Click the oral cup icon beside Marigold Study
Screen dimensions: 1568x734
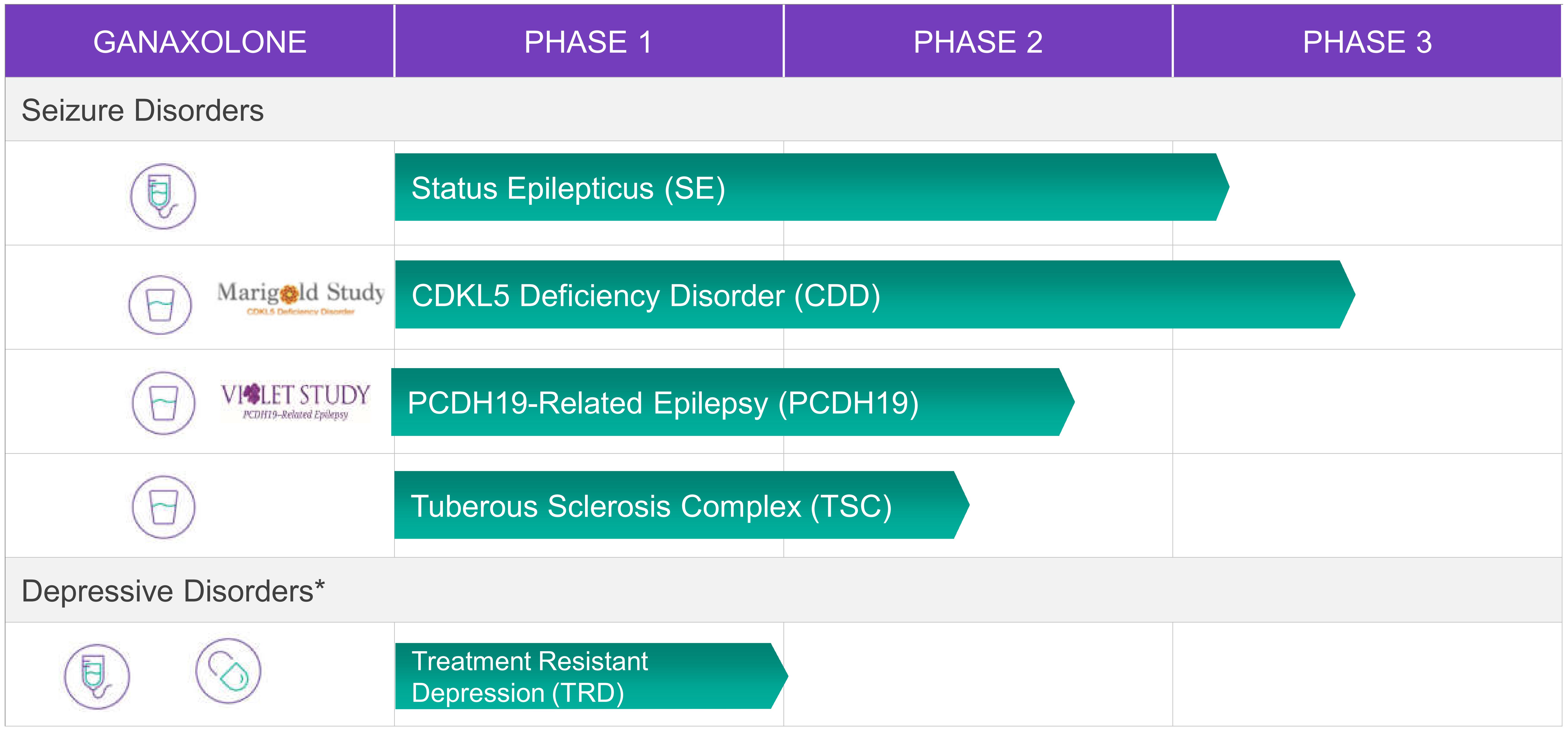[x=160, y=304]
